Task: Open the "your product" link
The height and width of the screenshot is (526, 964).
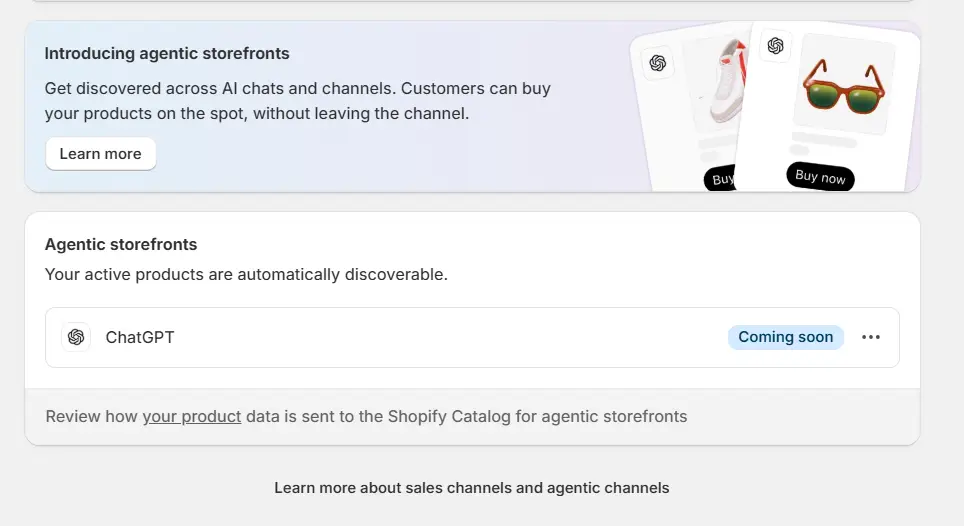Action: [x=192, y=416]
